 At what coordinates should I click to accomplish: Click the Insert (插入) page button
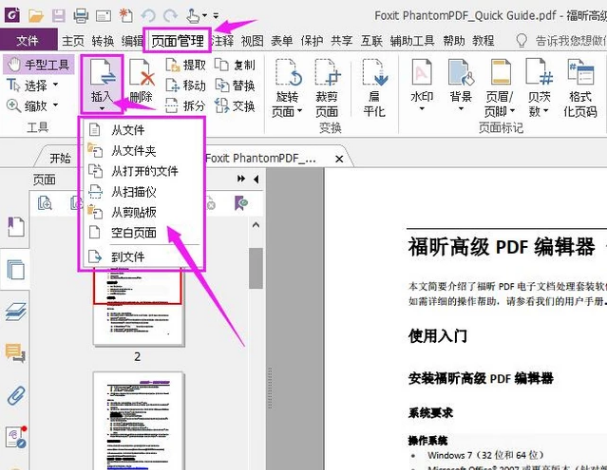(102, 84)
